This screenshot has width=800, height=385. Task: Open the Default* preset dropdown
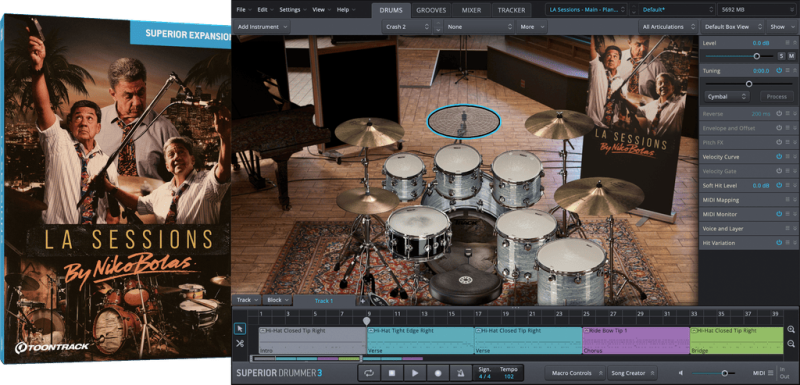676,10
